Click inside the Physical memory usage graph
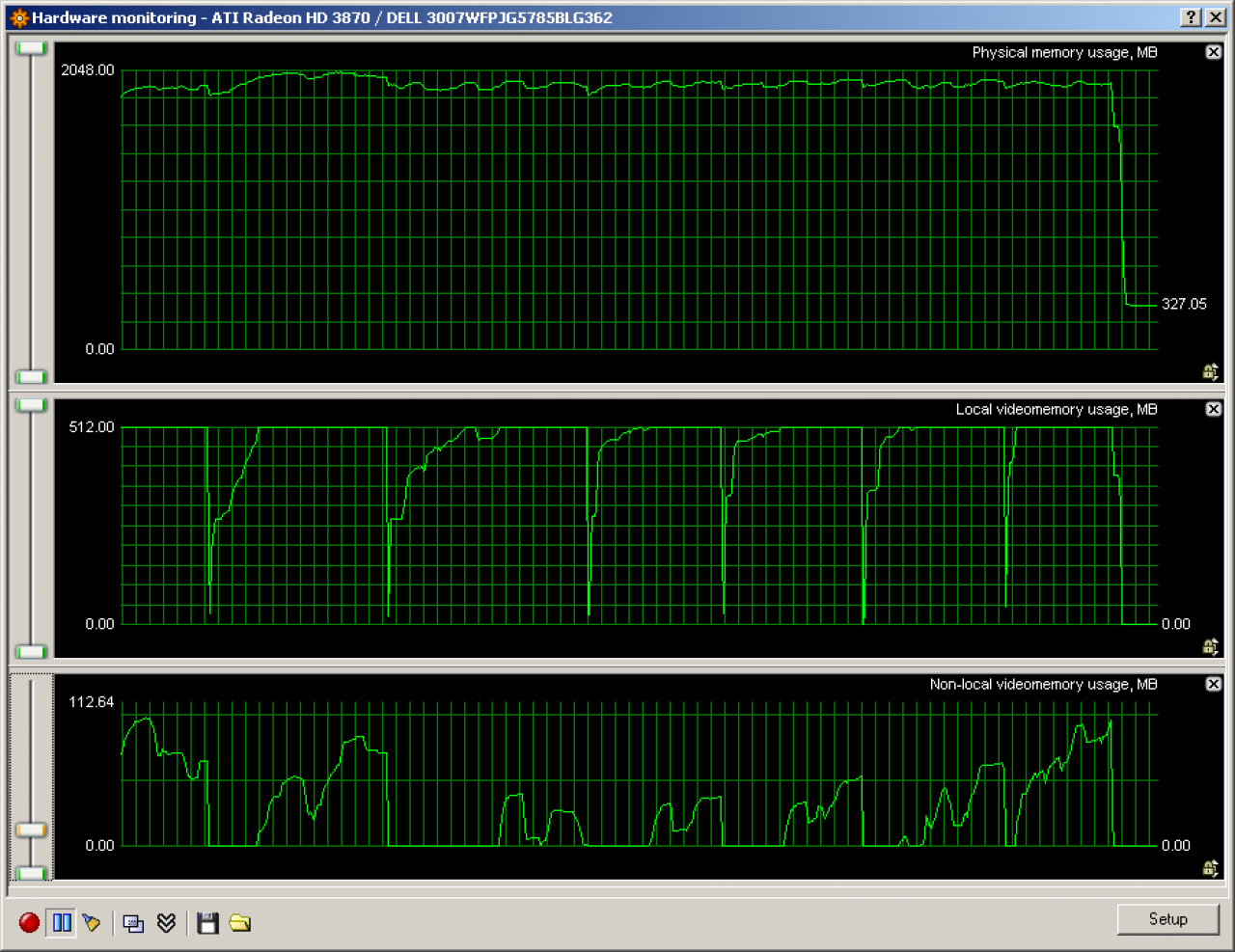This screenshot has height=952, width=1235. (639, 210)
